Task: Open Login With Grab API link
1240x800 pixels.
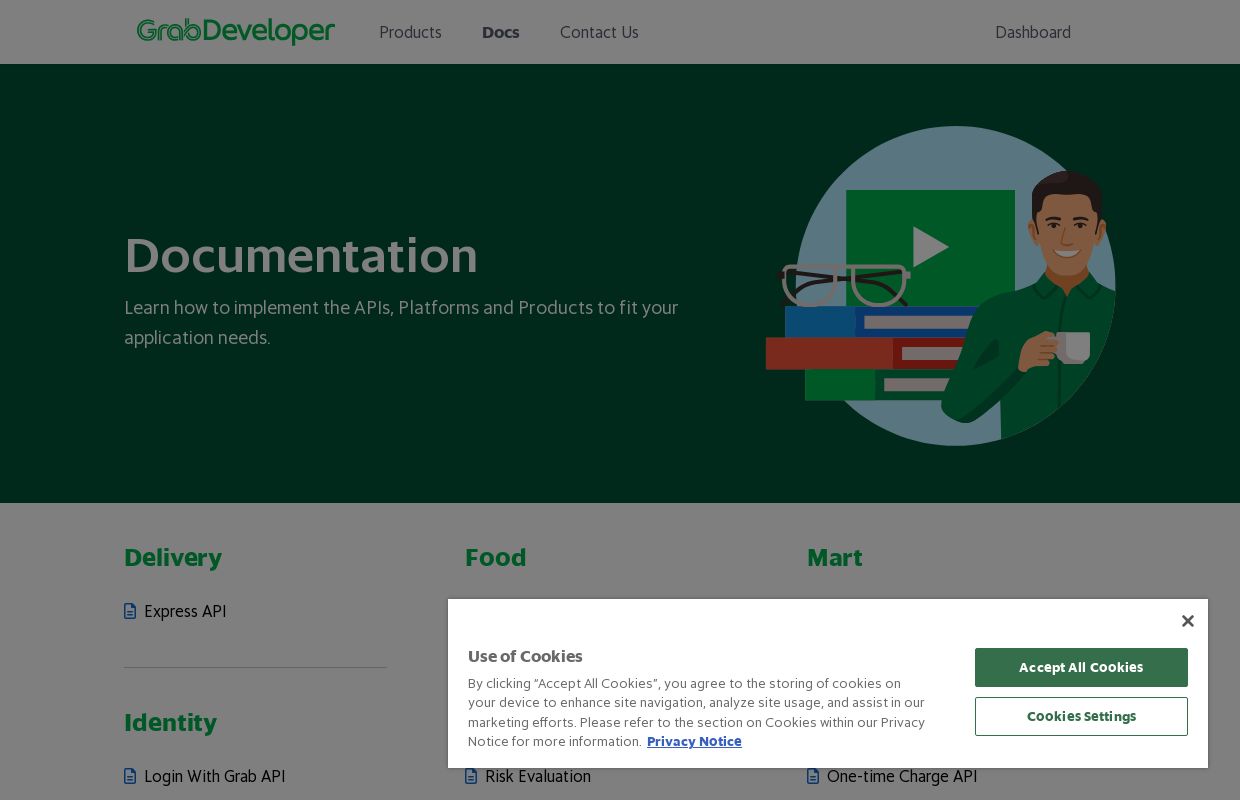Action: coord(215,776)
